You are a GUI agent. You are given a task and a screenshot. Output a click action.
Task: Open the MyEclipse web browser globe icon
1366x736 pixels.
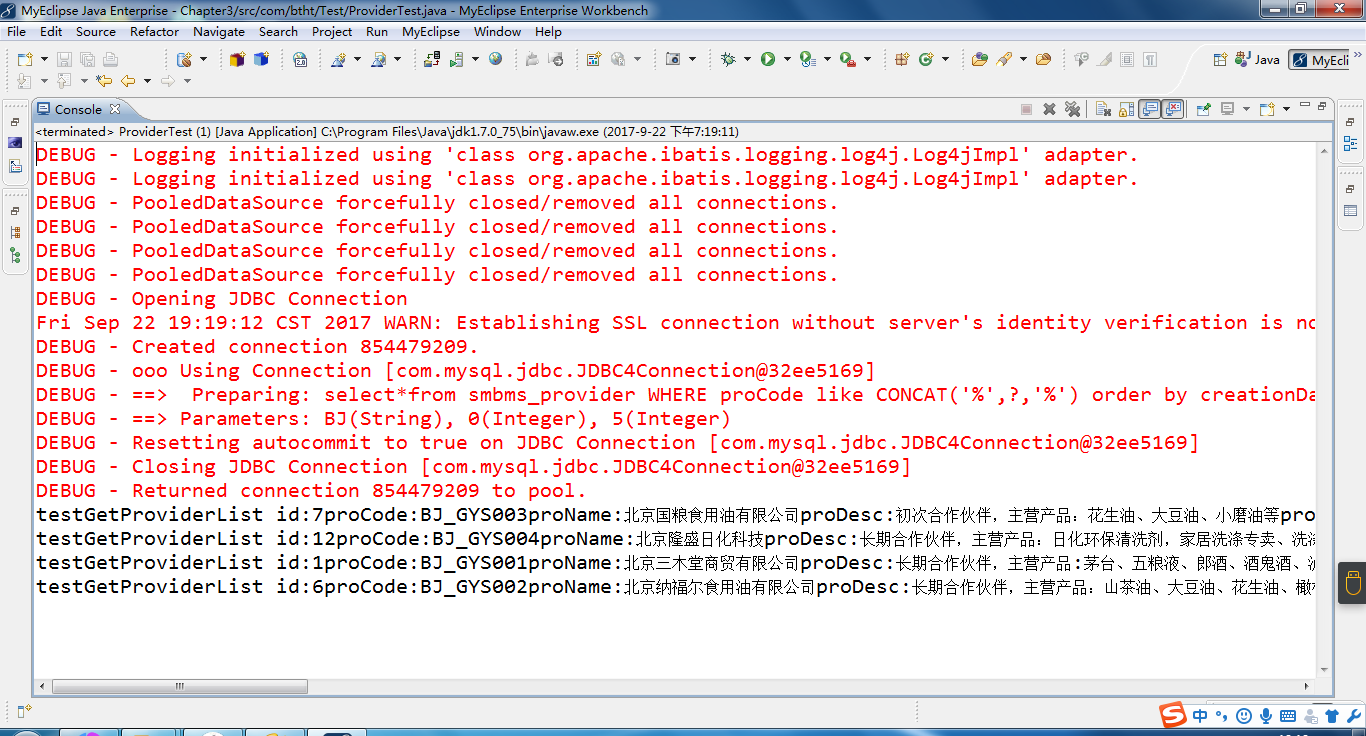click(x=495, y=59)
